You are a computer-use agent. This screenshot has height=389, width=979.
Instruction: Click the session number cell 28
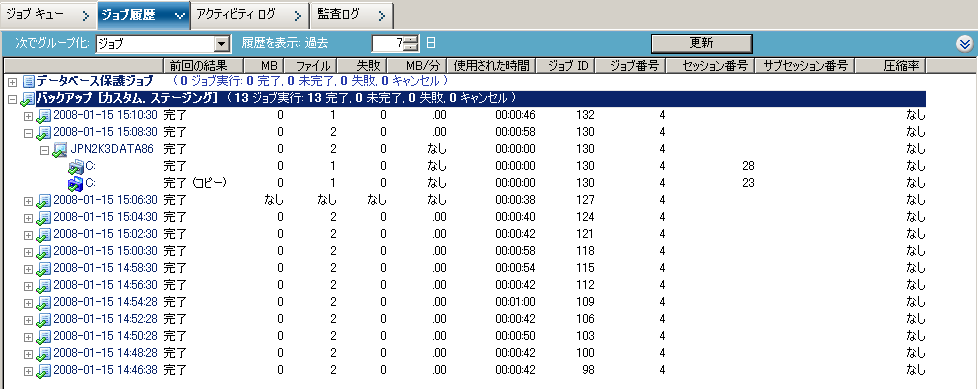click(748, 166)
